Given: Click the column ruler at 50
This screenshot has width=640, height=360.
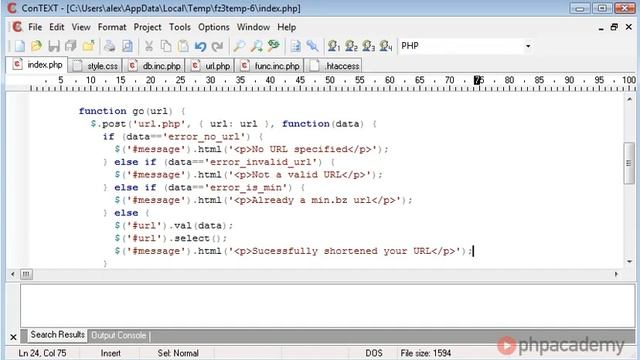Looking at the screenshot, I should click(330, 80).
